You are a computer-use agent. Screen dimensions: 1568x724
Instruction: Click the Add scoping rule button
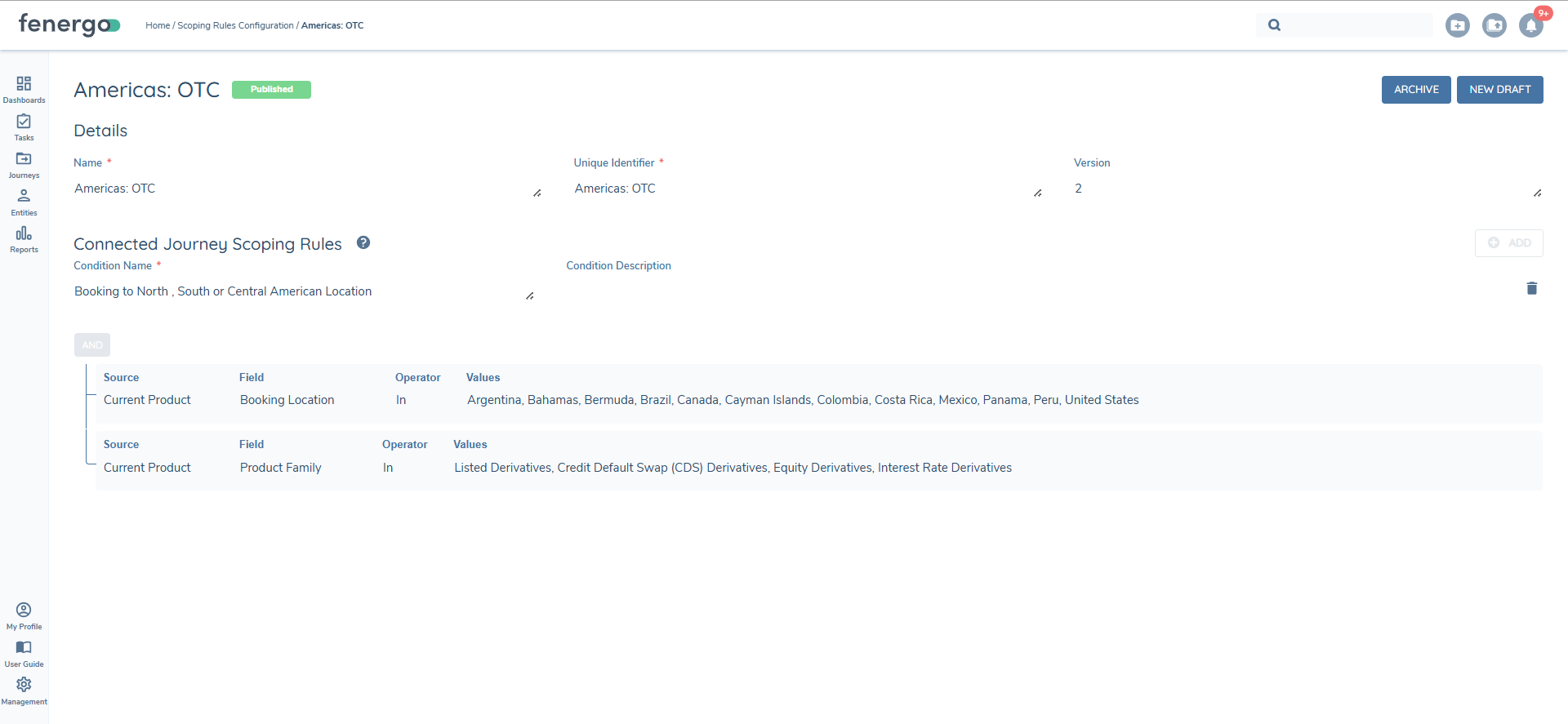1508,243
